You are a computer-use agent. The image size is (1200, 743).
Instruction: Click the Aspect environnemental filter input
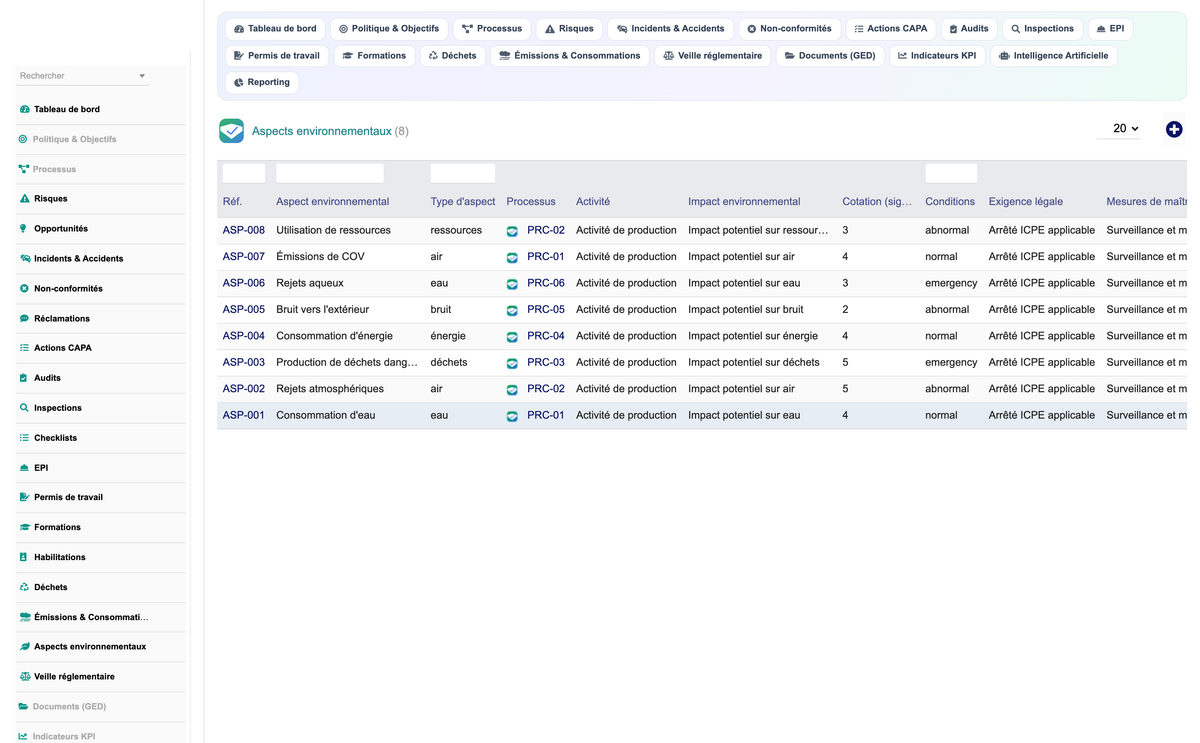330,173
